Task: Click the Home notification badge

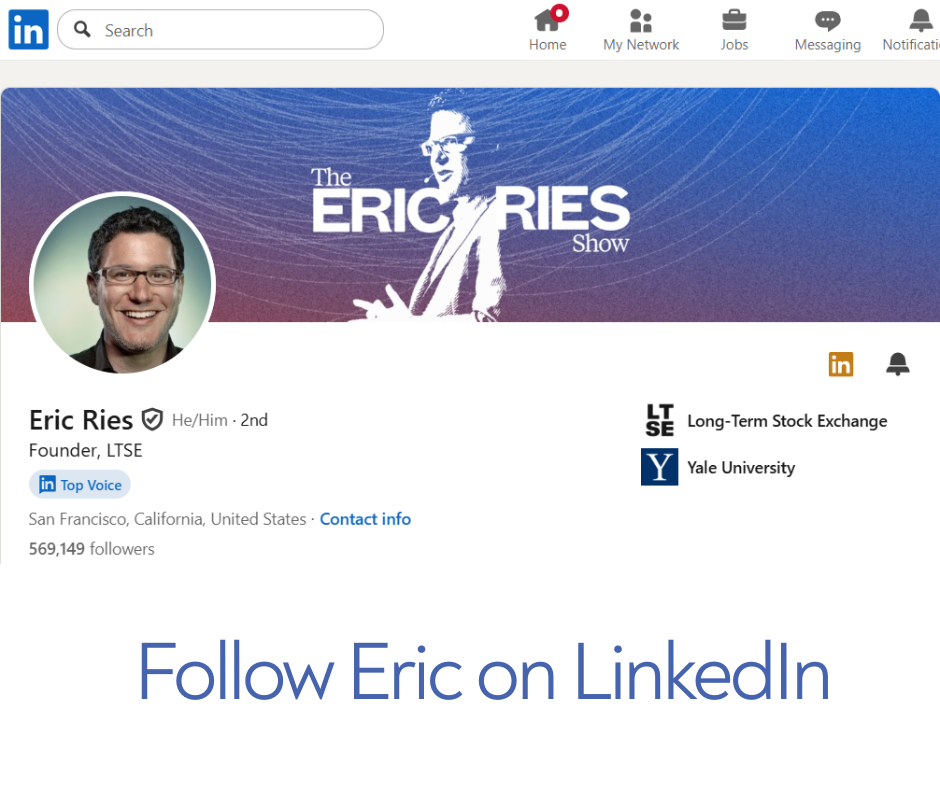Action: coord(559,13)
